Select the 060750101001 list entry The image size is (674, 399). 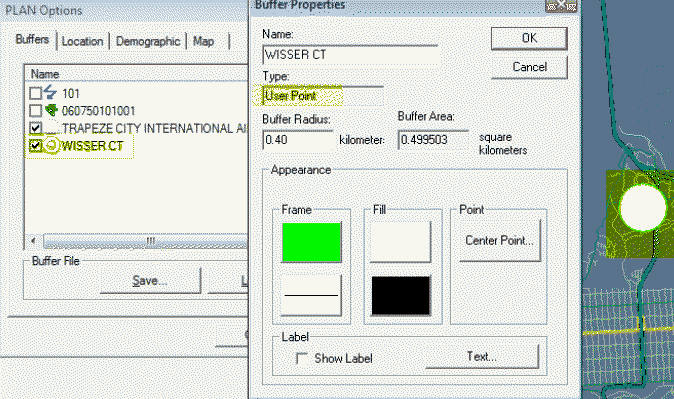(x=137, y=110)
